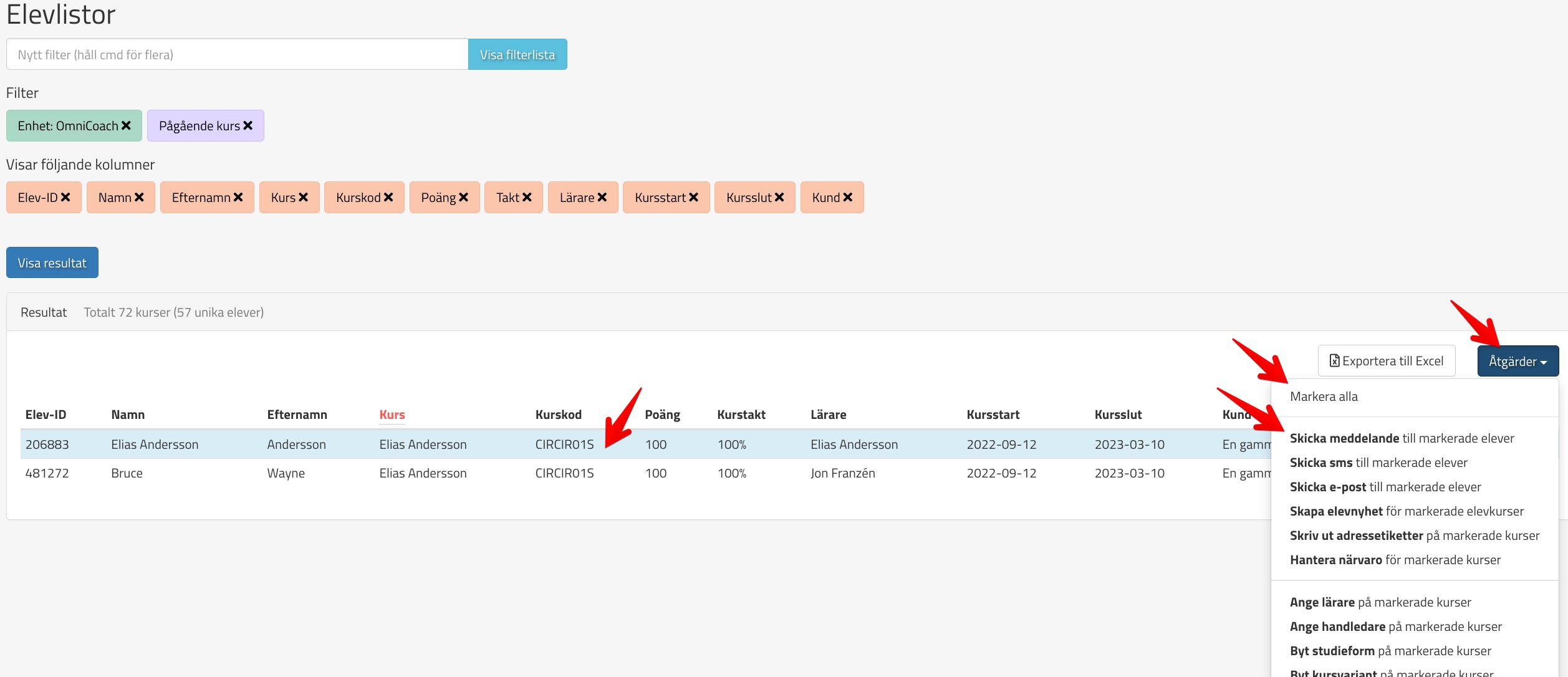Click the Visa filterlista button
The width and height of the screenshot is (1568, 677).
pos(517,55)
